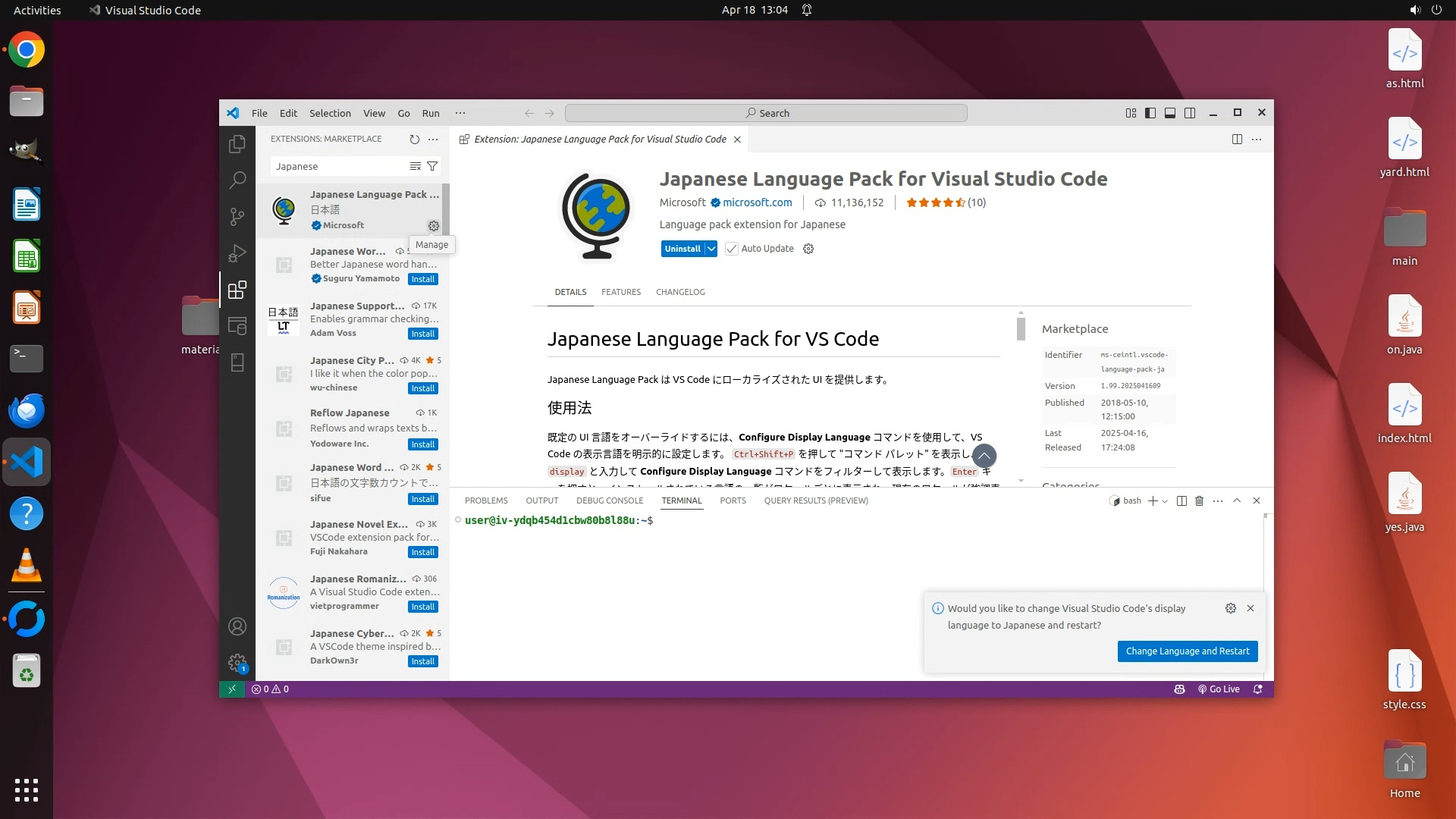This screenshot has height=819, width=1456.
Task: Toggle primary side bar layout button
Action: [x=1150, y=113]
